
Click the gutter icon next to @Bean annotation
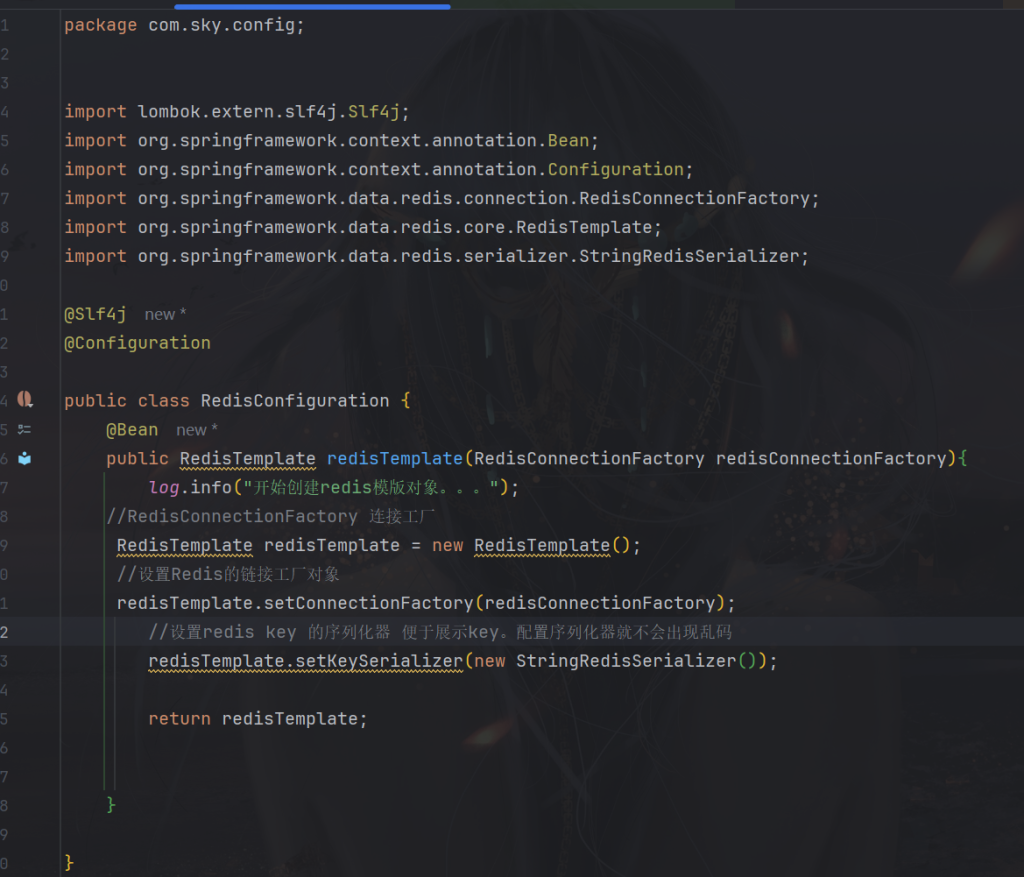(x=25, y=429)
